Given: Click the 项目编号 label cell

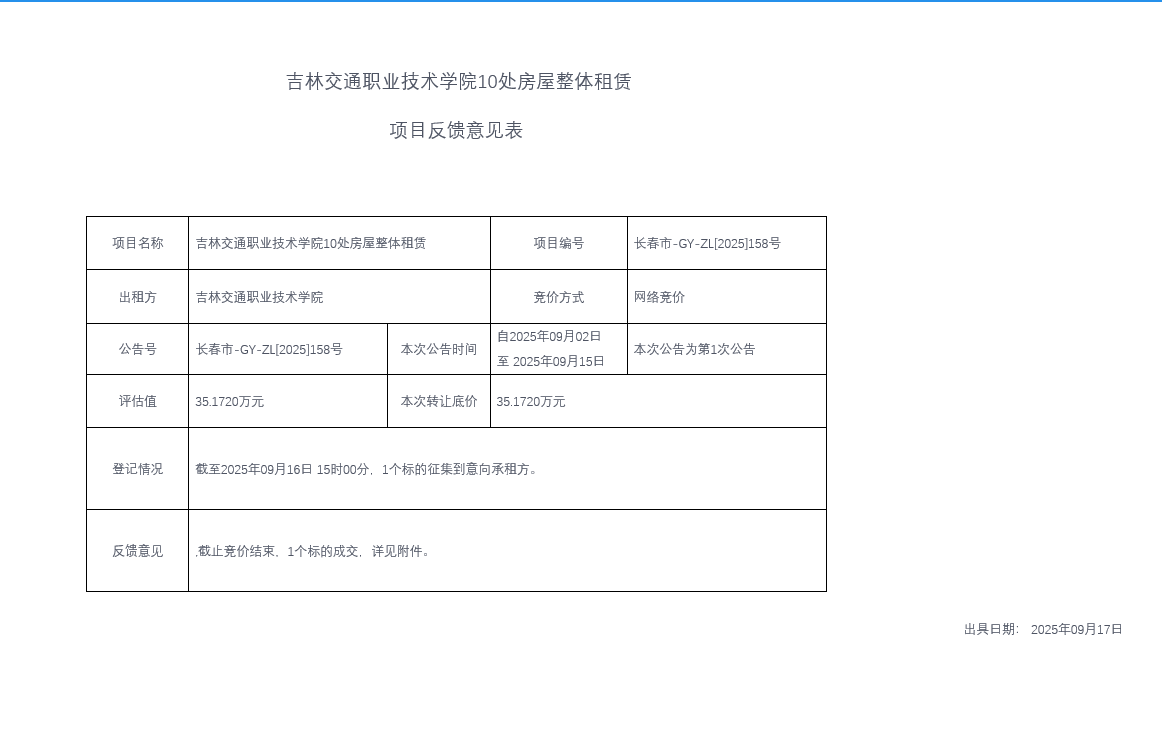Looking at the screenshot, I should tap(558, 243).
